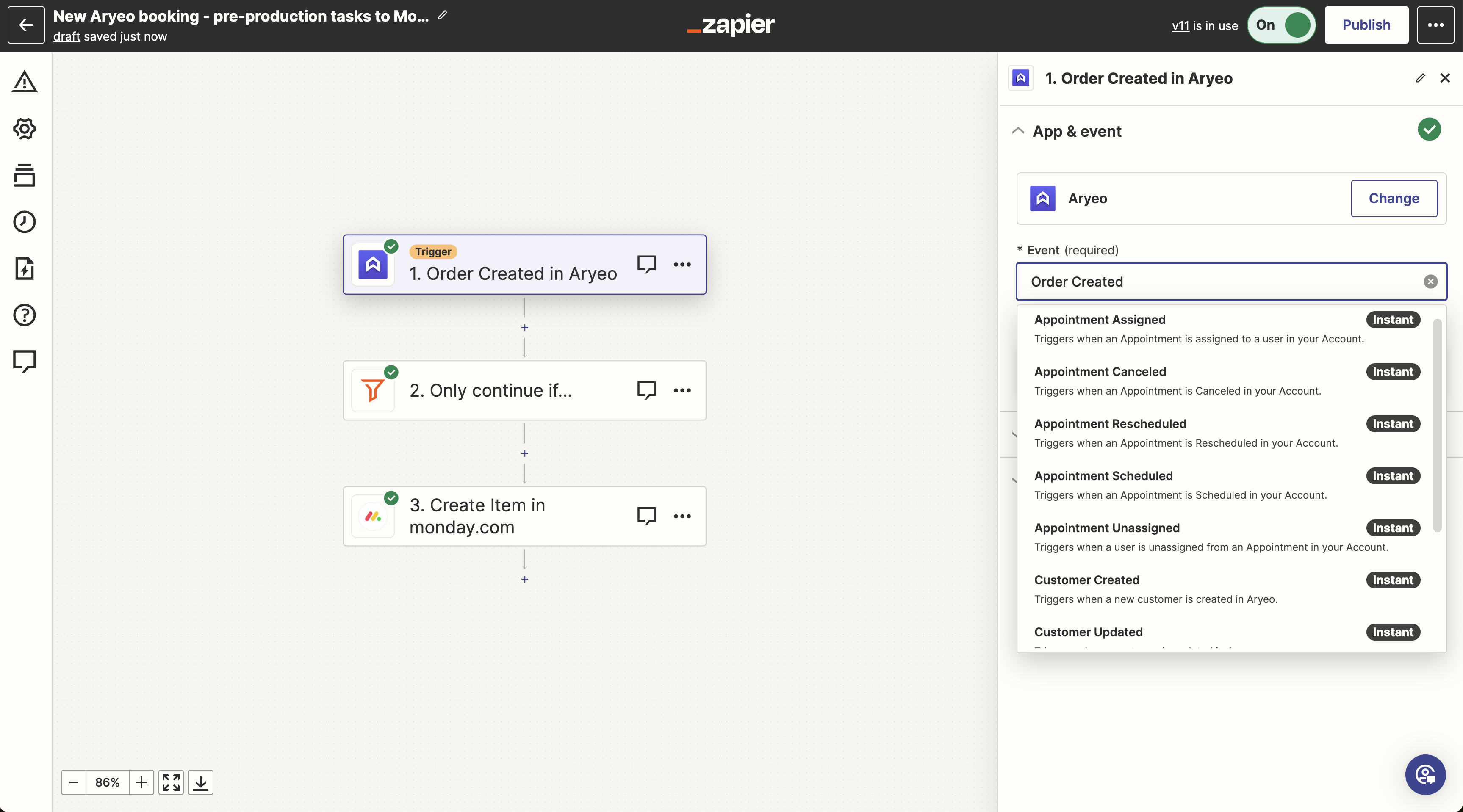This screenshot has width=1463, height=812.
Task: Change the Aryeo app
Action: point(1394,198)
